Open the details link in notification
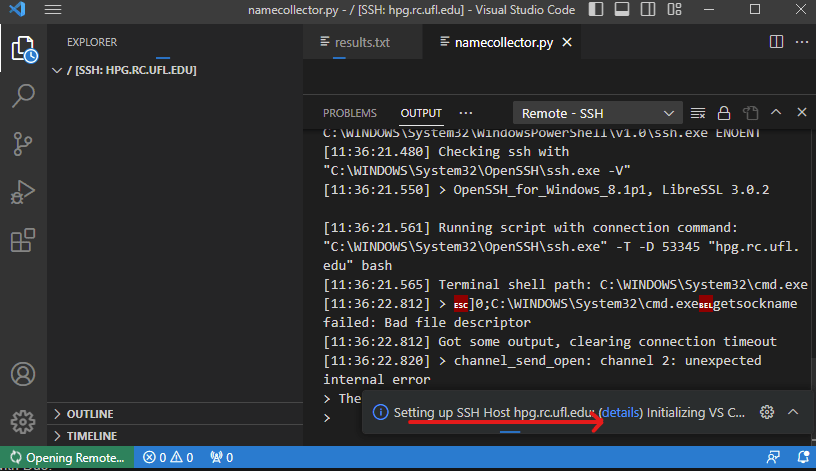This screenshot has width=816, height=471. [x=620, y=412]
